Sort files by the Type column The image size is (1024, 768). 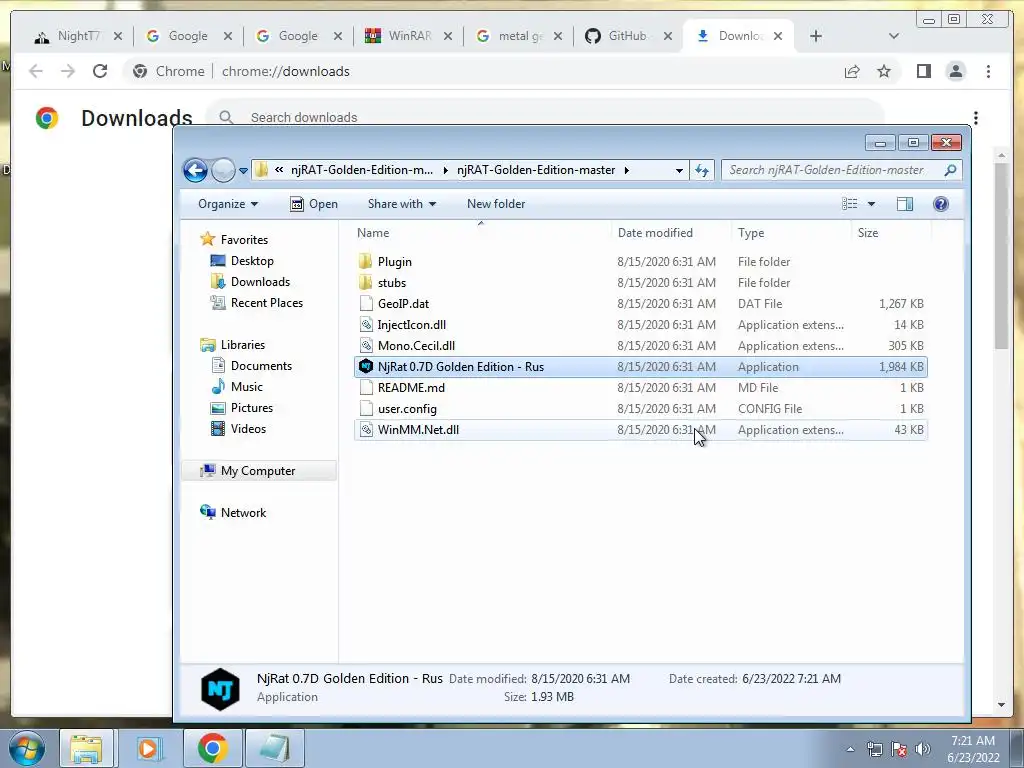click(x=792, y=232)
